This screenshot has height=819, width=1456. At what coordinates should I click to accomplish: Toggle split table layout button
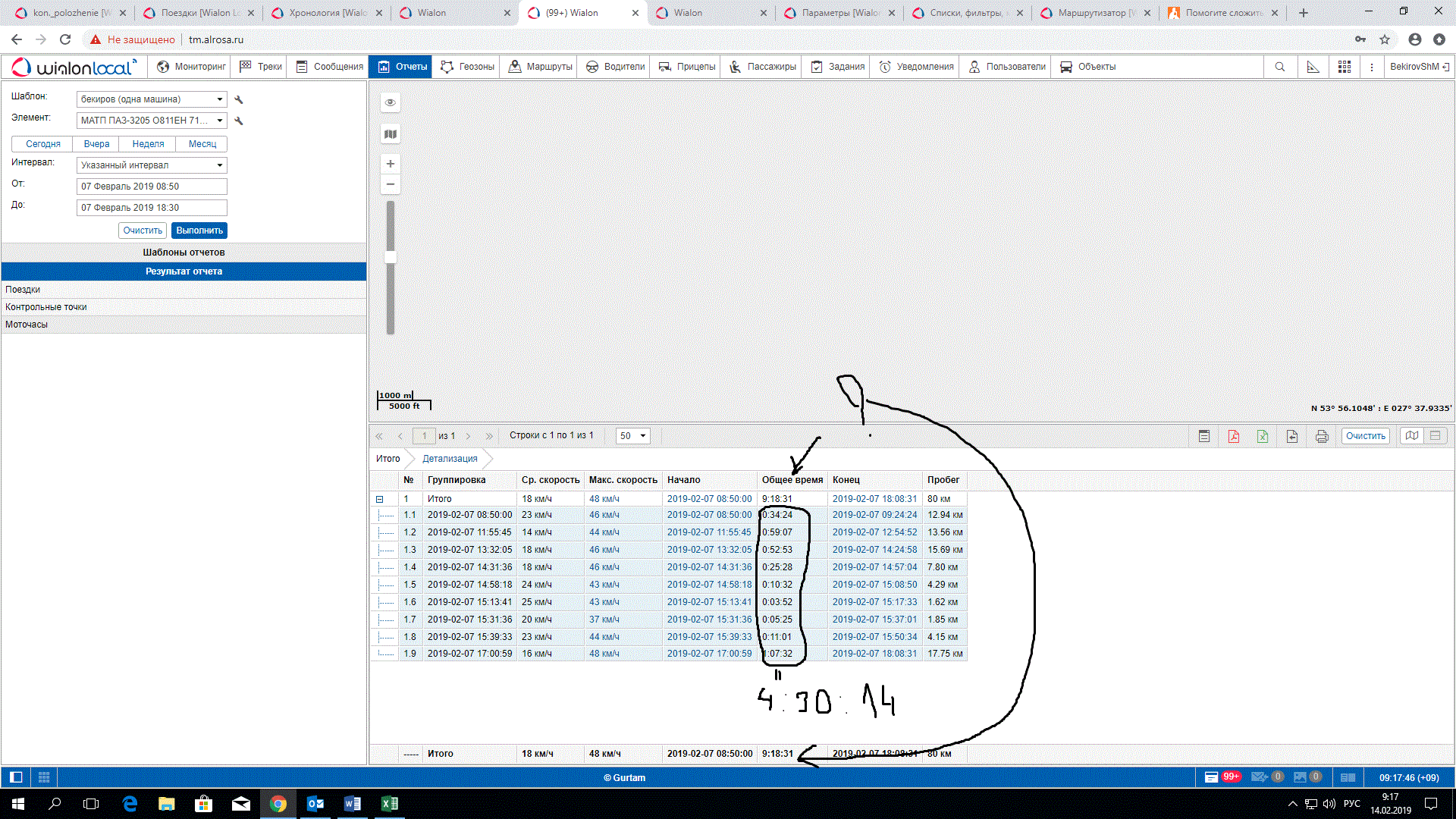click(1436, 436)
